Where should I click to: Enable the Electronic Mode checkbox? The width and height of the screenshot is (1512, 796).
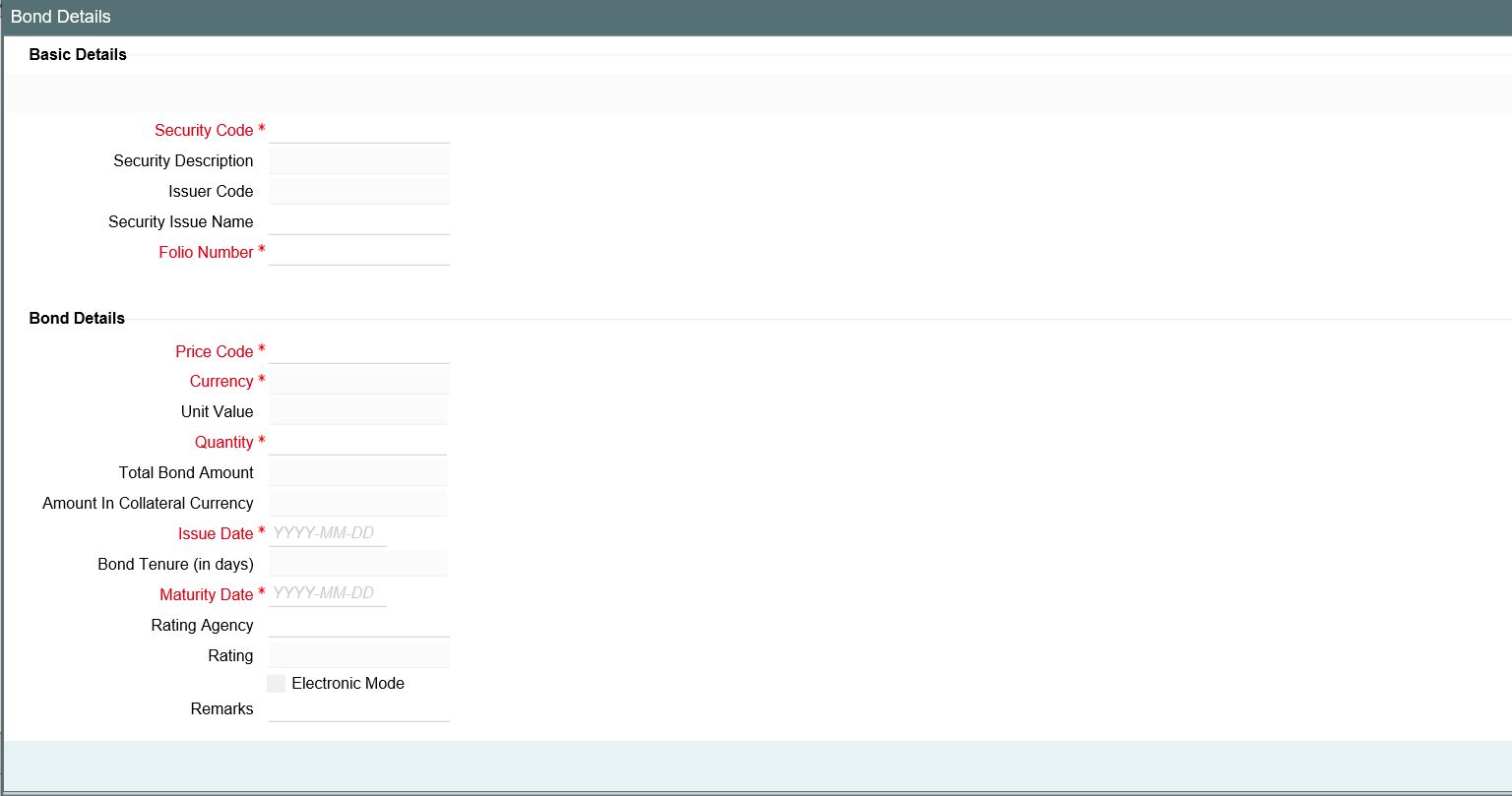277,684
